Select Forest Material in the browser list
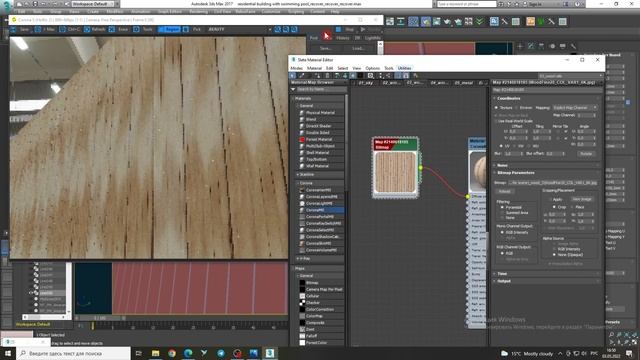This screenshot has width=640, height=360. coord(319,139)
